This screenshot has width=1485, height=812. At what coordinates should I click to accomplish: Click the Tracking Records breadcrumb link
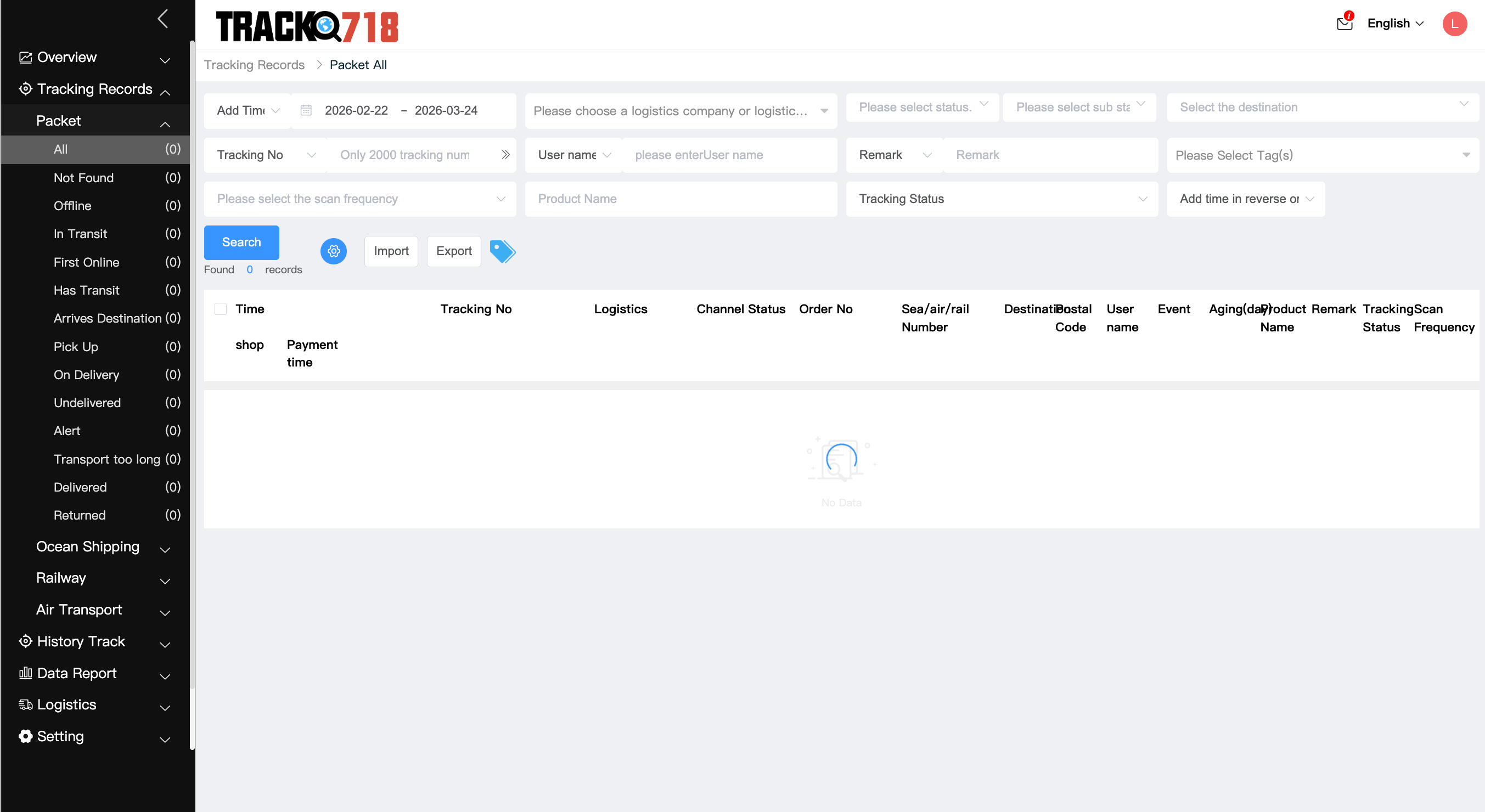pos(254,65)
